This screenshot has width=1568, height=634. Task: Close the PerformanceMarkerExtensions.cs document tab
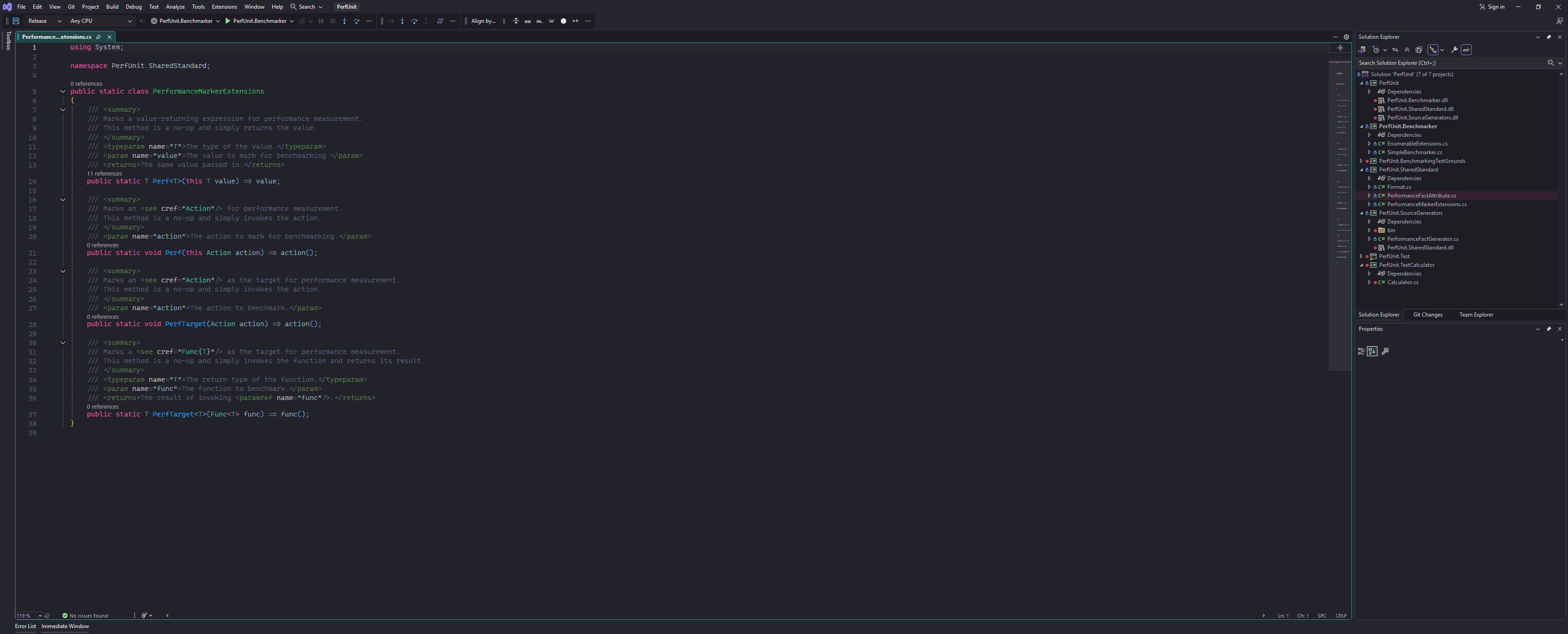(x=109, y=36)
